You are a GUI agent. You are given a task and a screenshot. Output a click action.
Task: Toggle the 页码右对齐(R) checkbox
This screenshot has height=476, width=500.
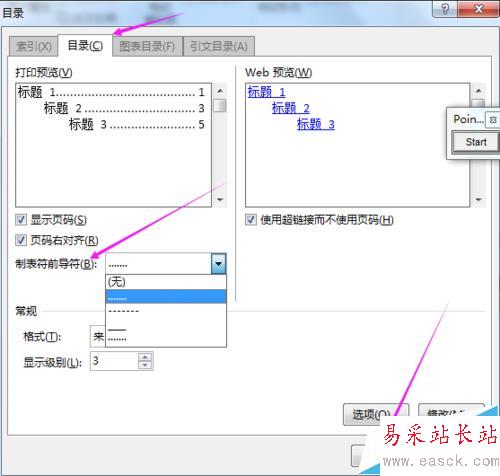coord(21,240)
